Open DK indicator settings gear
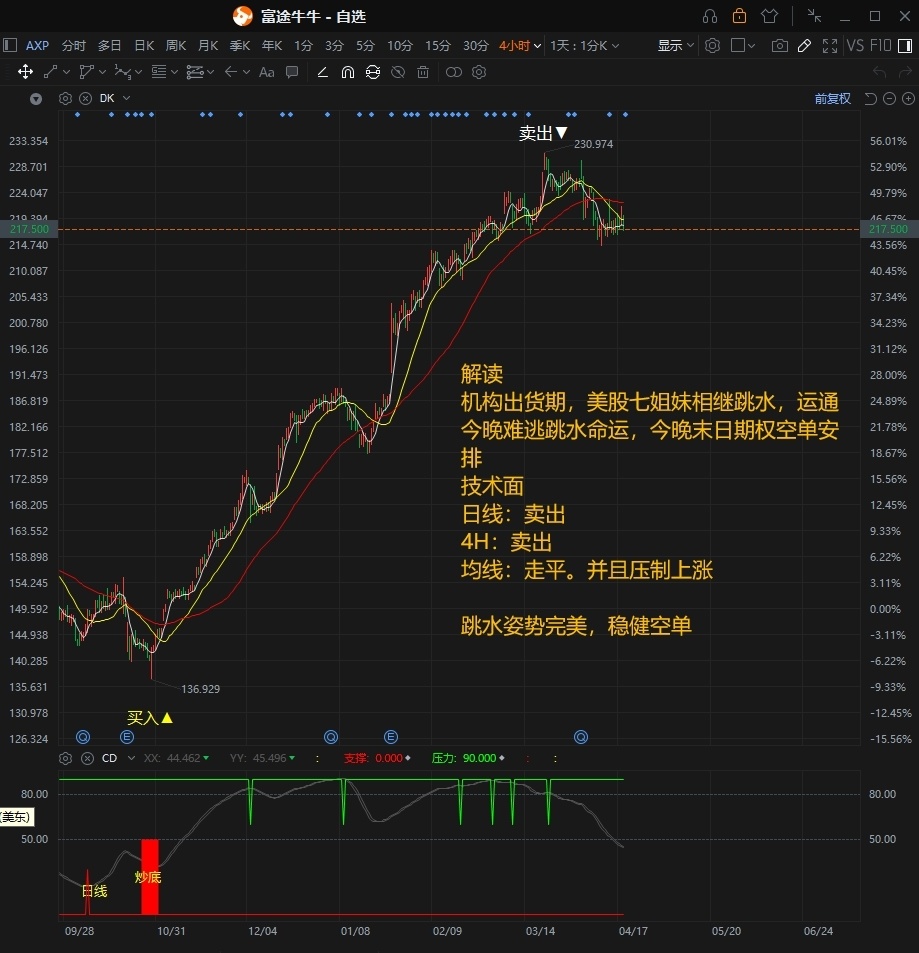This screenshot has width=919, height=953. click(x=65, y=98)
